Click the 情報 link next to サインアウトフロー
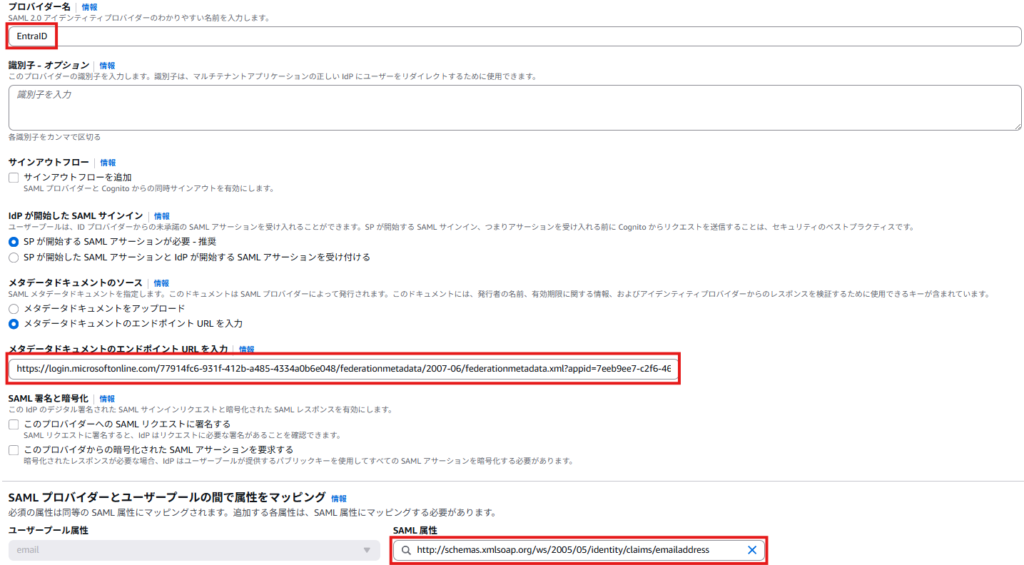1024x565 pixels. point(108,162)
